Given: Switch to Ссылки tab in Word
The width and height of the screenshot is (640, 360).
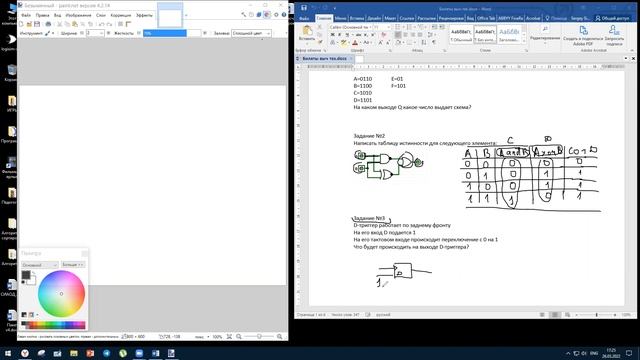Looking at the screenshot, I should coord(407,18).
